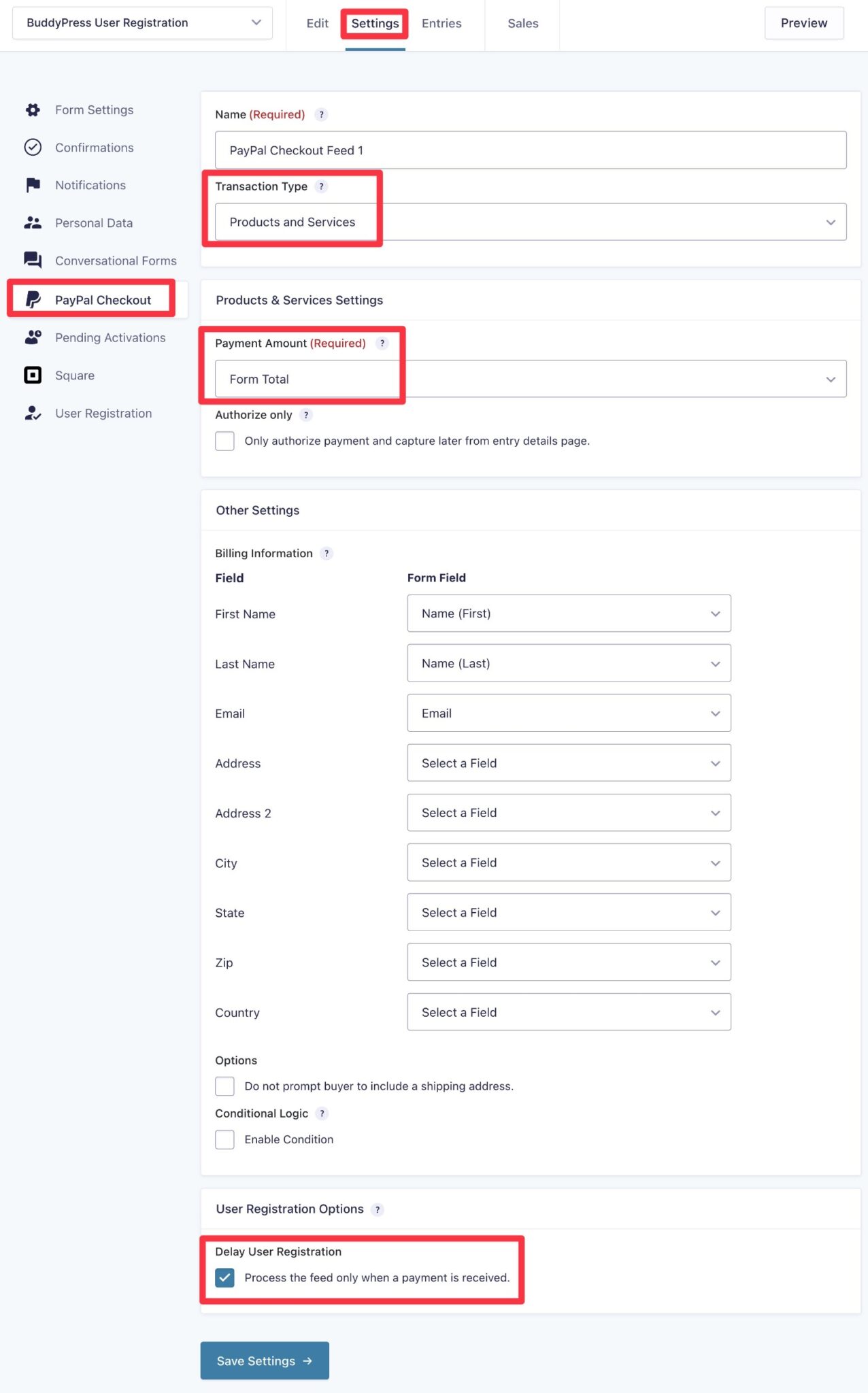Click the Personal Data sidebar icon
This screenshot has height=1393, width=868.
point(33,222)
